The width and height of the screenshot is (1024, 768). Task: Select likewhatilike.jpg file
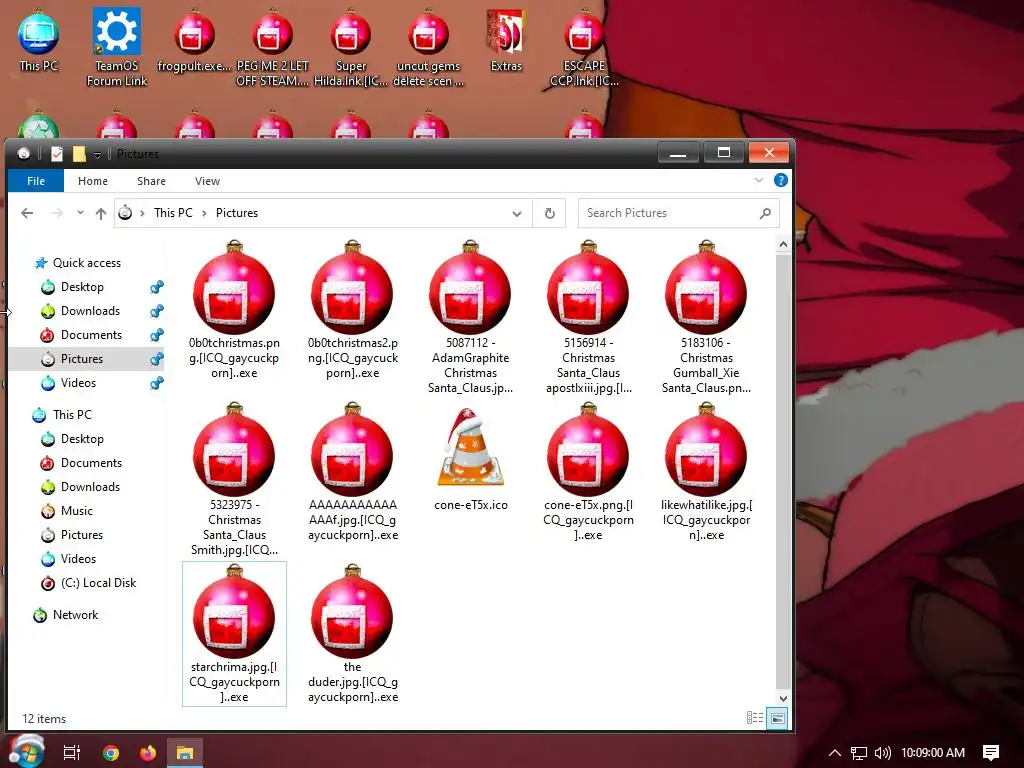(706, 472)
